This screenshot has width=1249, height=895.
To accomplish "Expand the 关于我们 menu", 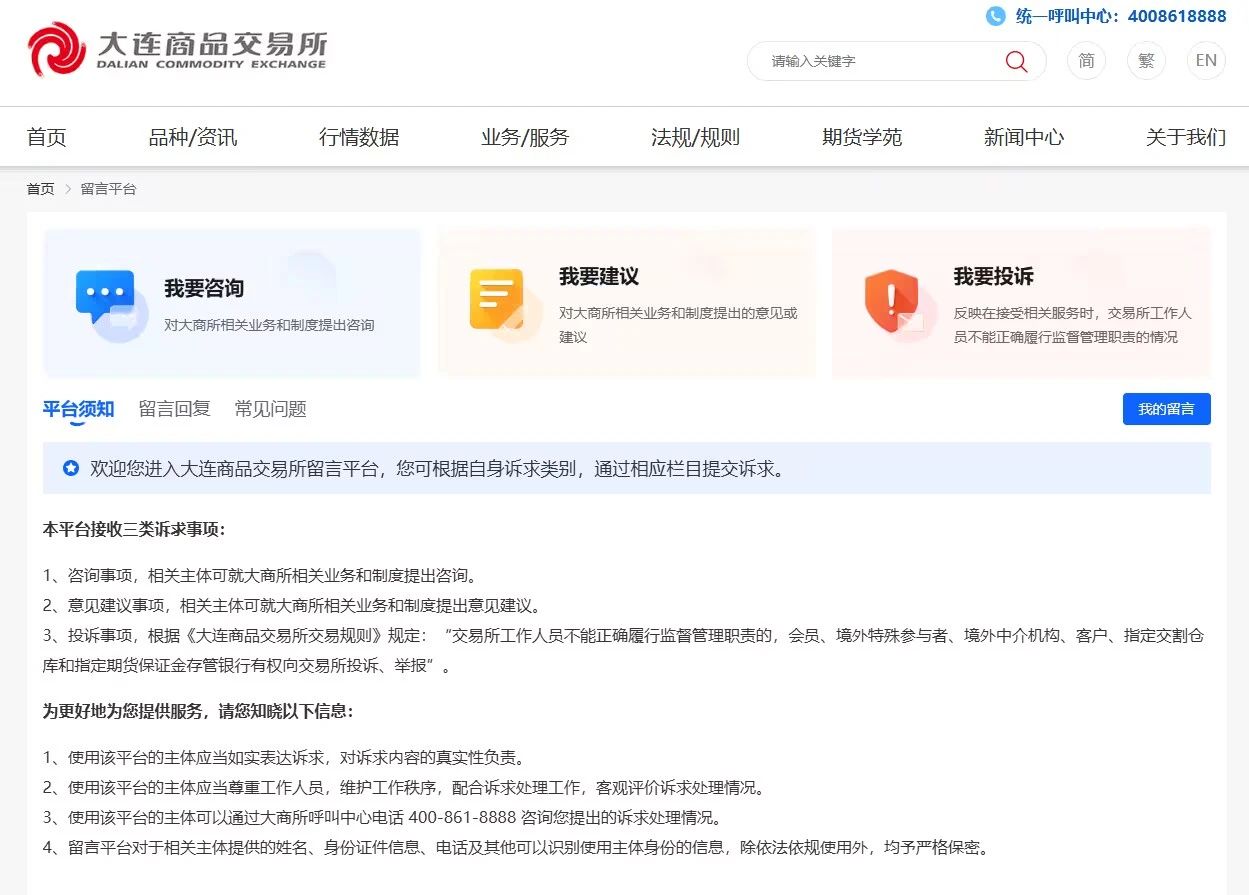I will 1185,138.
